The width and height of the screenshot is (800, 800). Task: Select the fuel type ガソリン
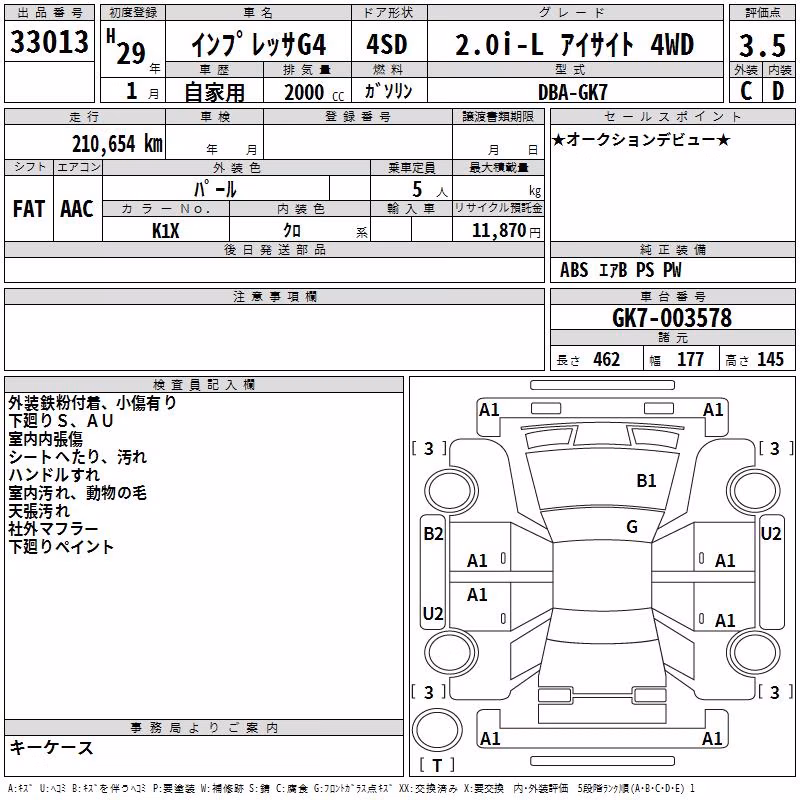[388, 91]
